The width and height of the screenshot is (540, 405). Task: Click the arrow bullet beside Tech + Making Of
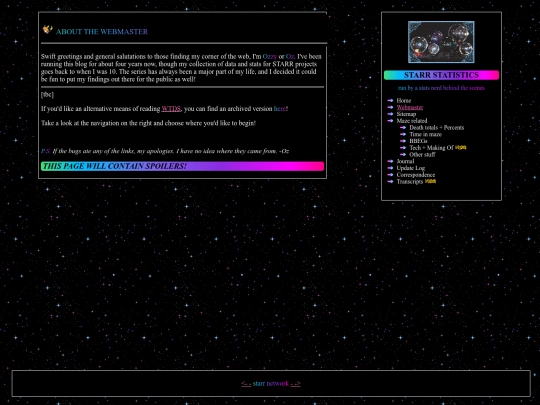[403, 148]
